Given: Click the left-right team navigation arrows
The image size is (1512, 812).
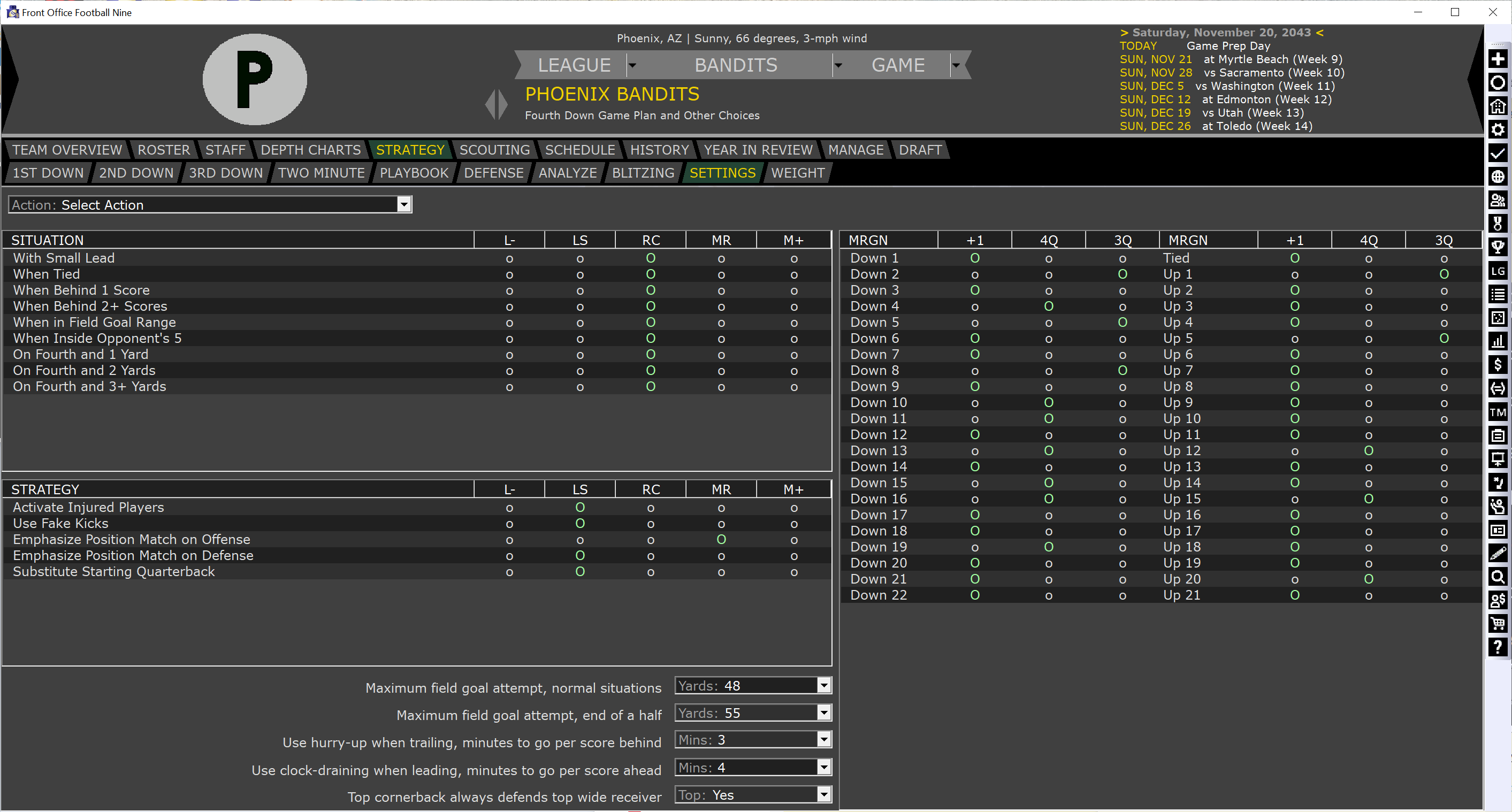Looking at the screenshot, I should (496, 104).
